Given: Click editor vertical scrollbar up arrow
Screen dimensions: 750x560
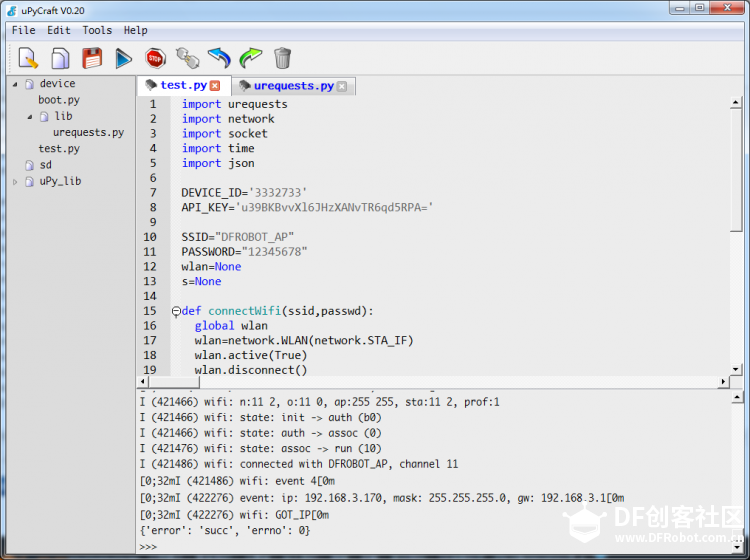Looking at the screenshot, I should point(736,102).
